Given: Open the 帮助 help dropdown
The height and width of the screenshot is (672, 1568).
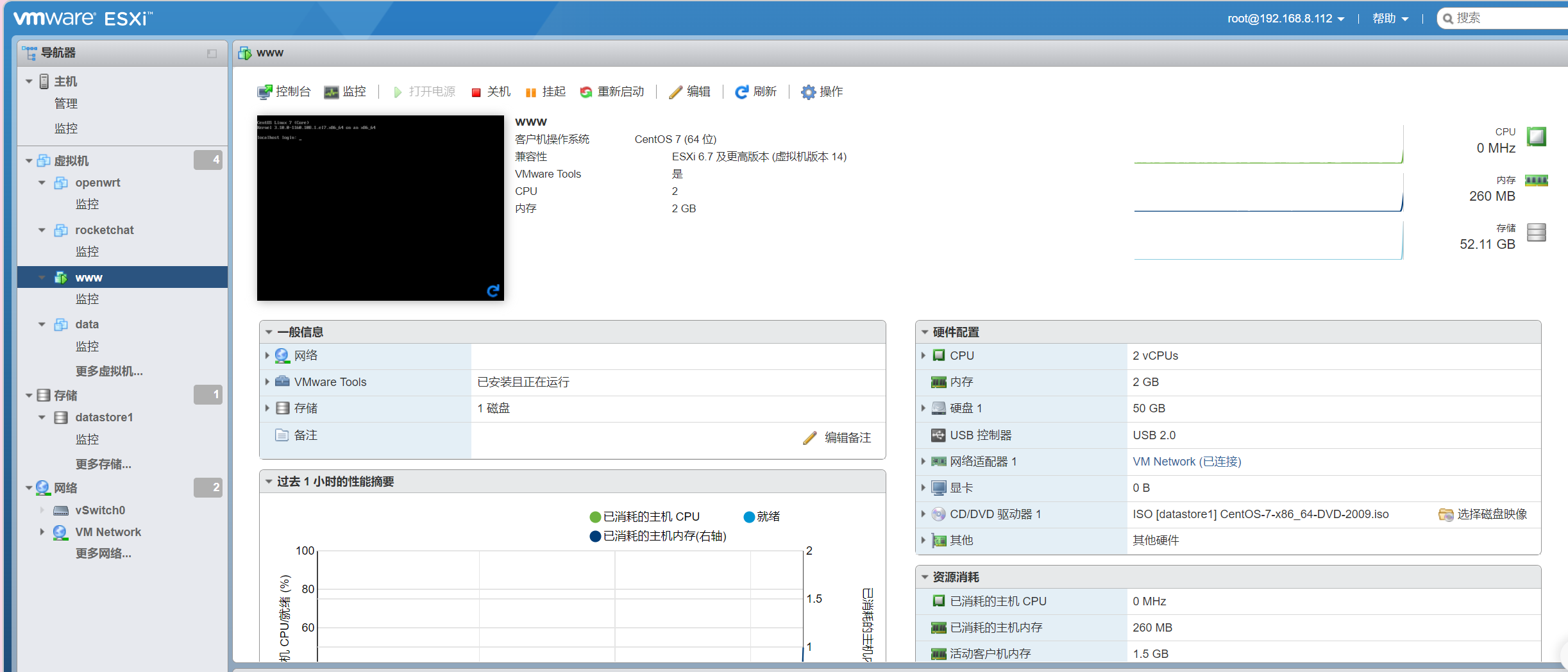Looking at the screenshot, I should pos(1390,19).
